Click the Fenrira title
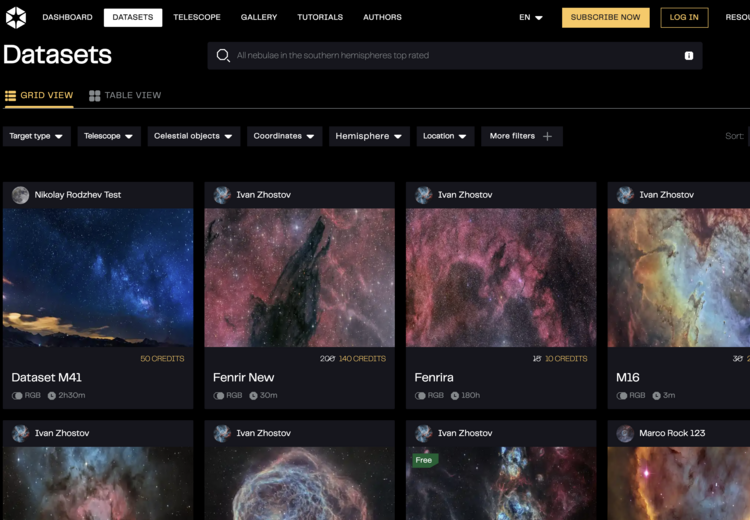Image resolution: width=750 pixels, height=520 pixels. coord(434,378)
